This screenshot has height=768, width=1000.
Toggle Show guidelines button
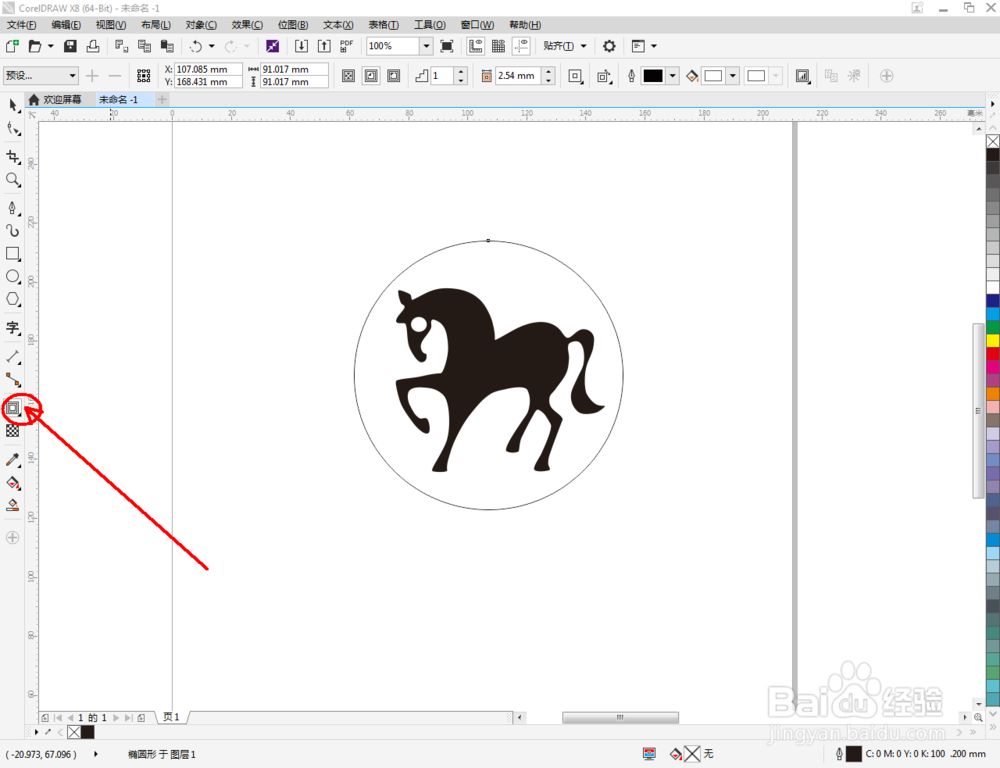click(521, 46)
